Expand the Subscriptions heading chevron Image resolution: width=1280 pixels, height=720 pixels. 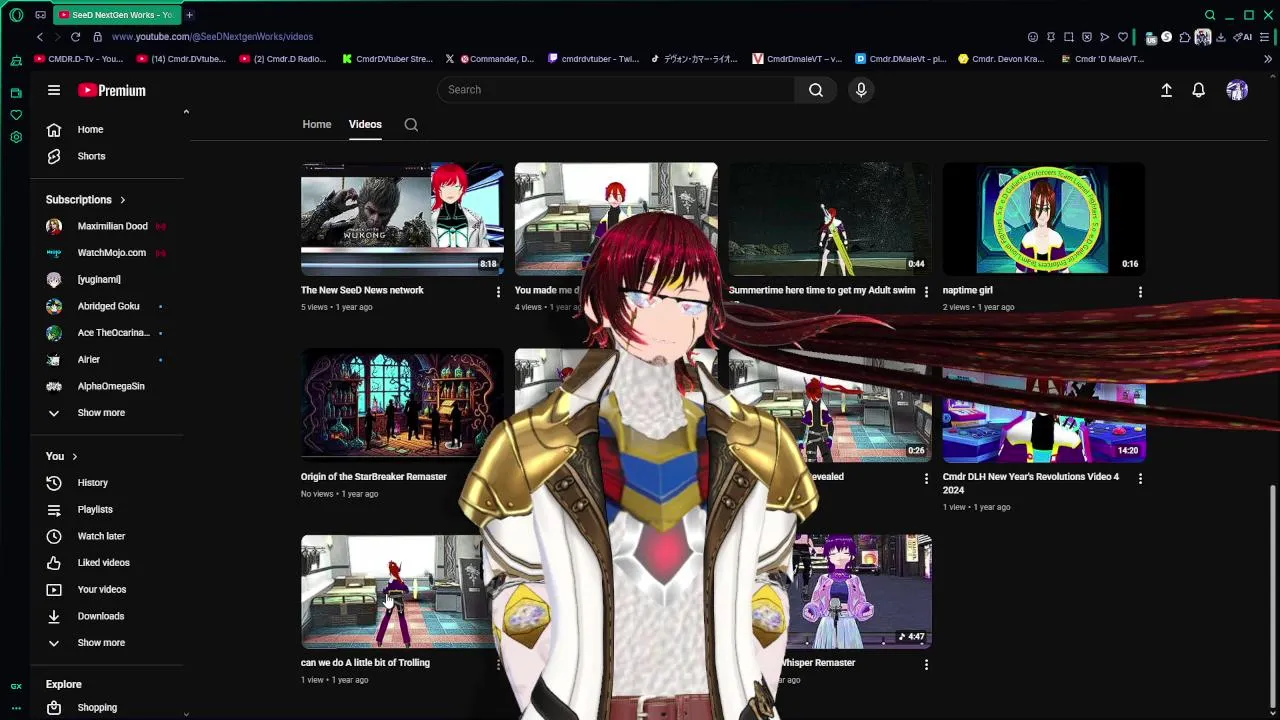pyautogui.click(x=122, y=200)
